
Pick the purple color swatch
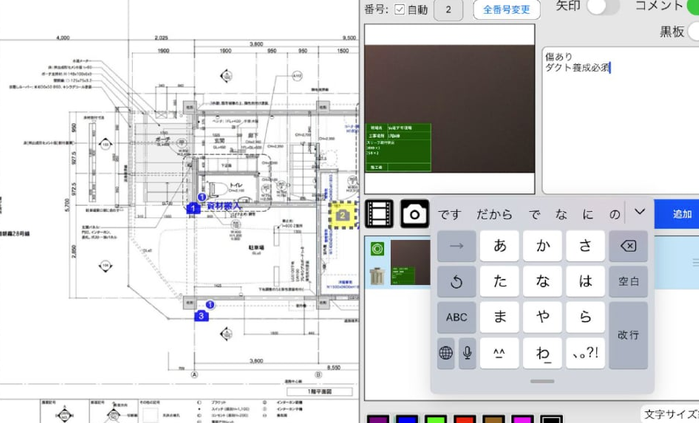[378, 419]
